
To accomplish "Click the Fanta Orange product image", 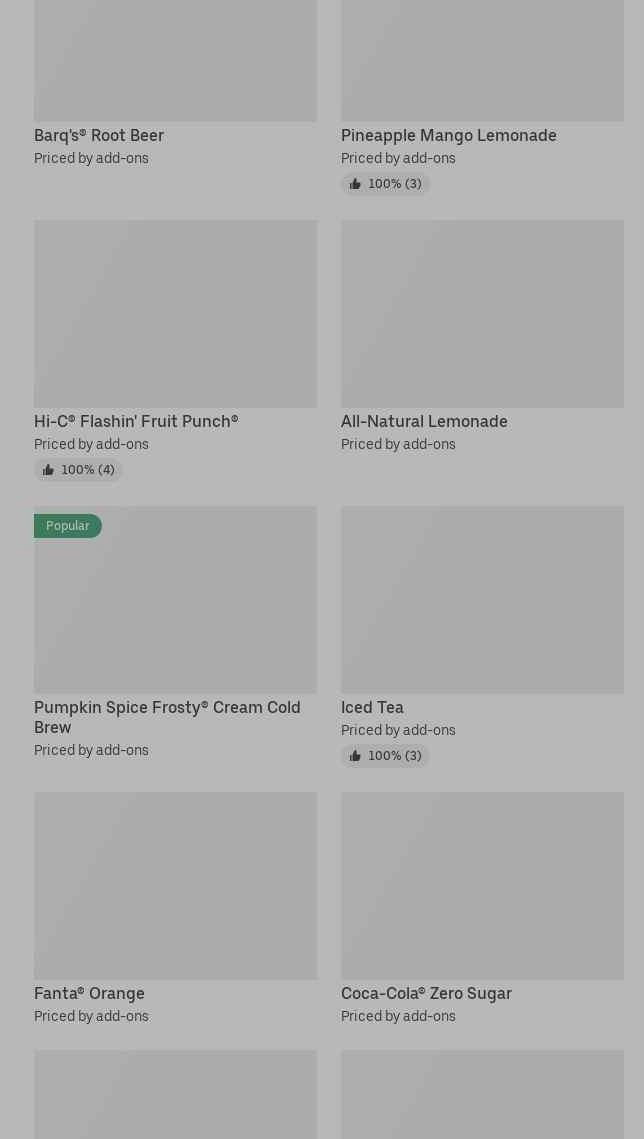I will point(175,886).
